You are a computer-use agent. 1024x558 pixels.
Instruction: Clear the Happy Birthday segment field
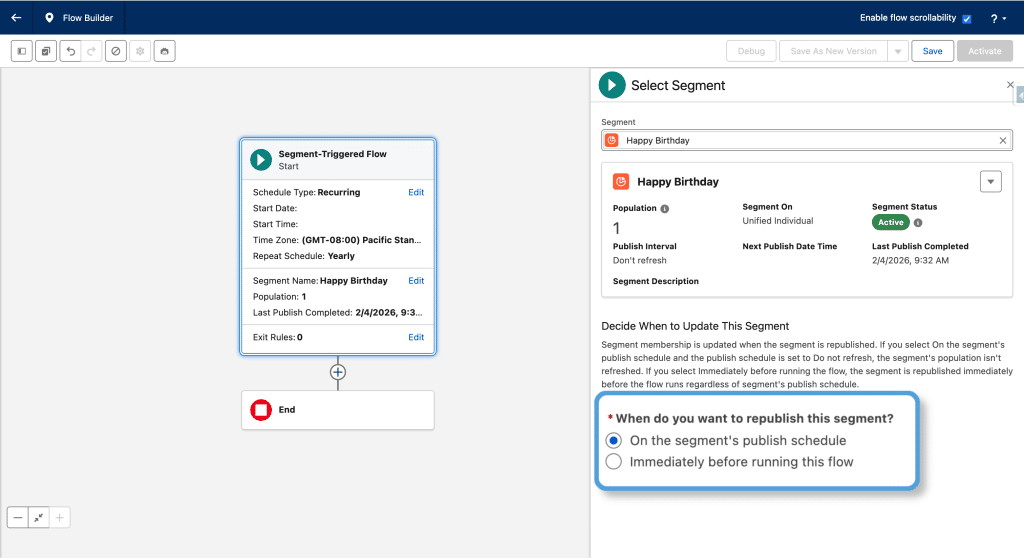tap(1003, 141)
